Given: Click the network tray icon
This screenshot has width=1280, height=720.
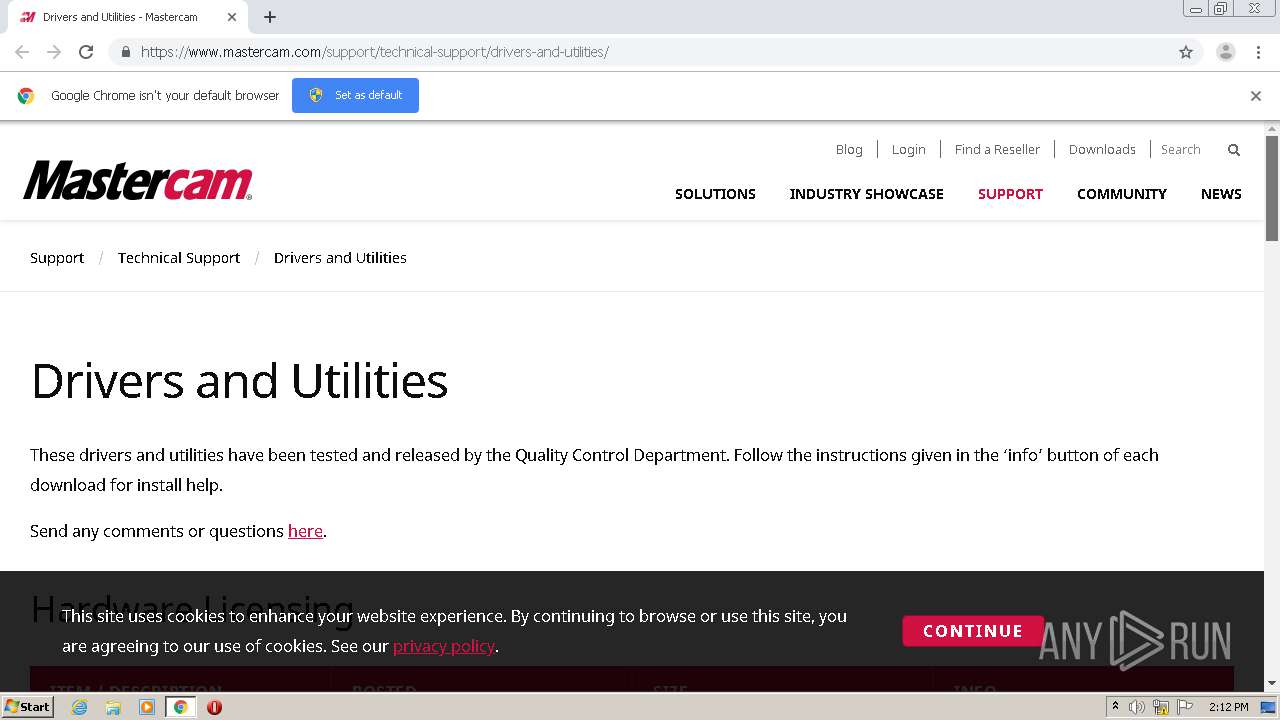Looking at the screenshot, I should click(x=1161, y=707).
